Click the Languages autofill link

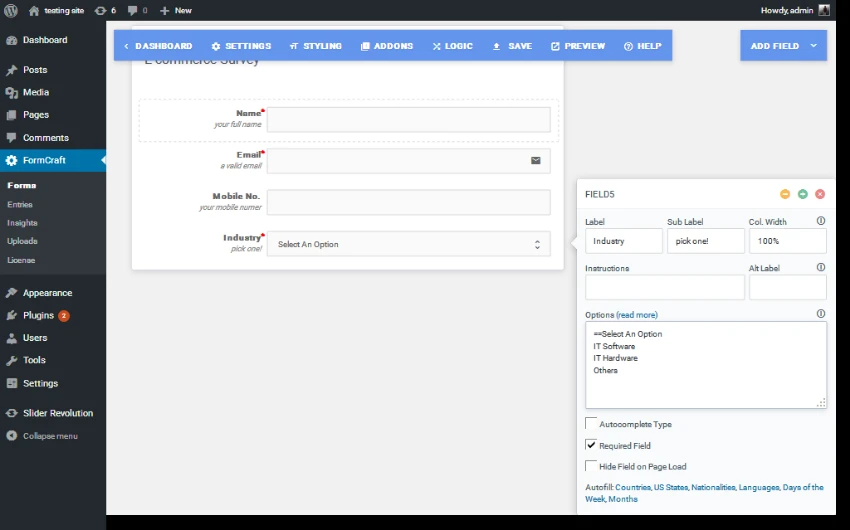759,487
